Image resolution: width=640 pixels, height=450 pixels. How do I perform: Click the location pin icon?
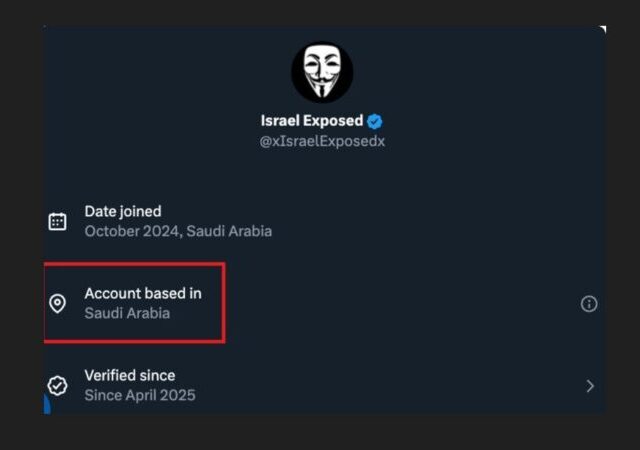[58, 303]
